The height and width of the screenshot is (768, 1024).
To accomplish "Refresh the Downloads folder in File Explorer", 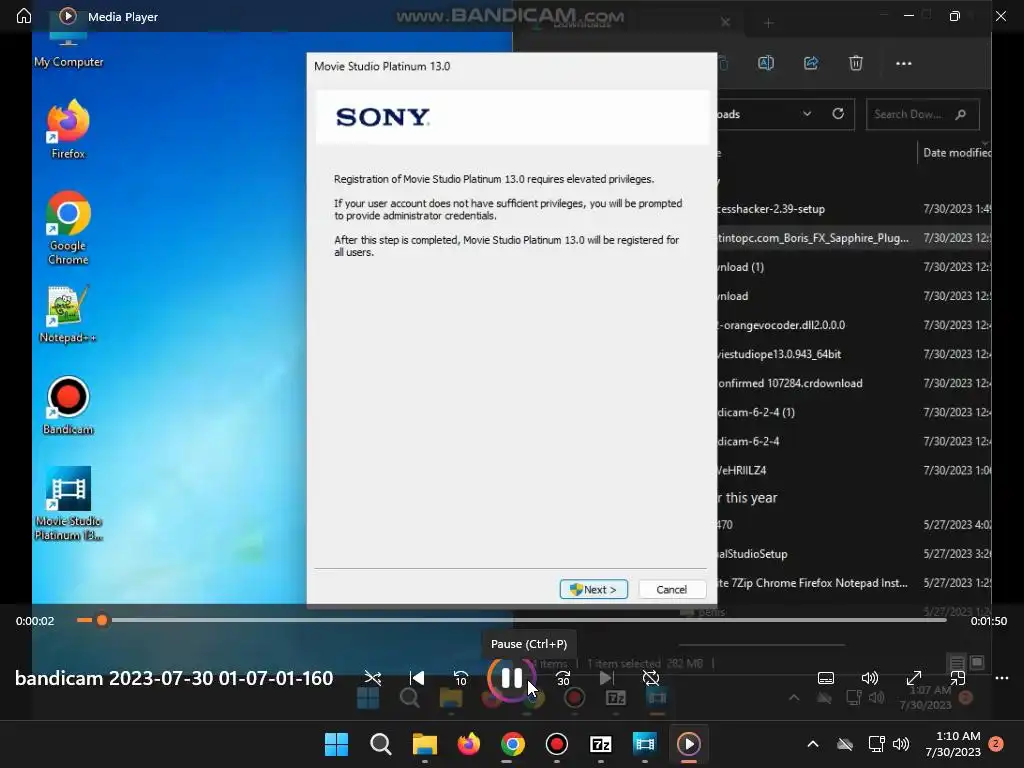I will click(x=838, y=114).
